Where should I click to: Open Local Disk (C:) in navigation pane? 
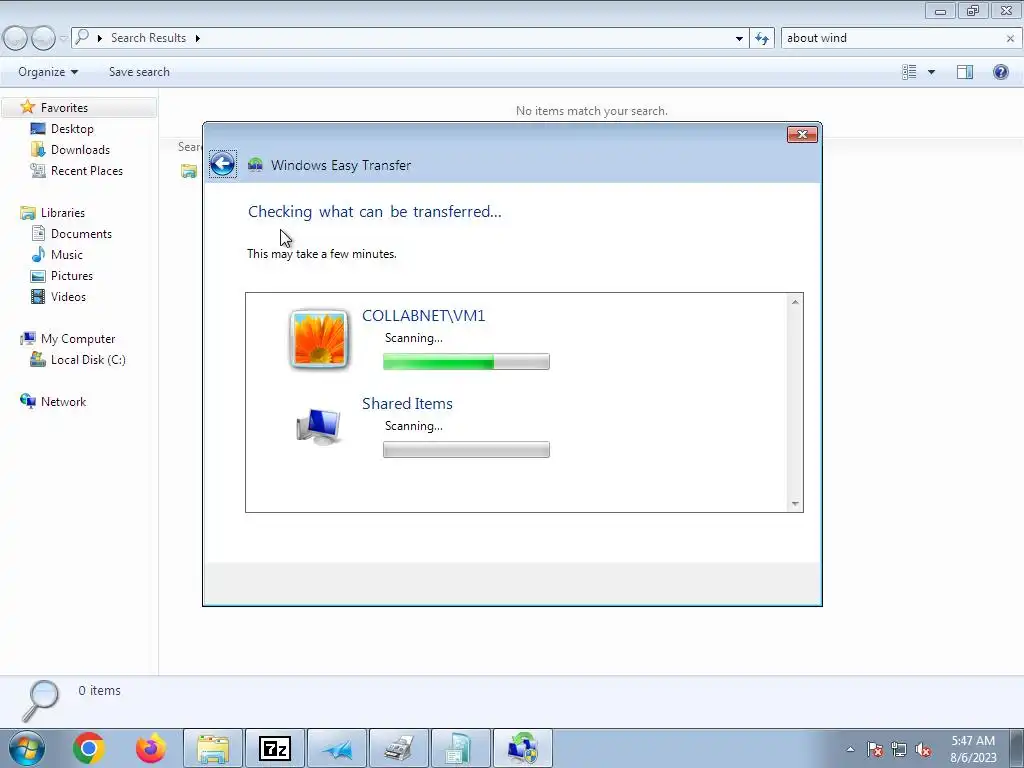88,360
